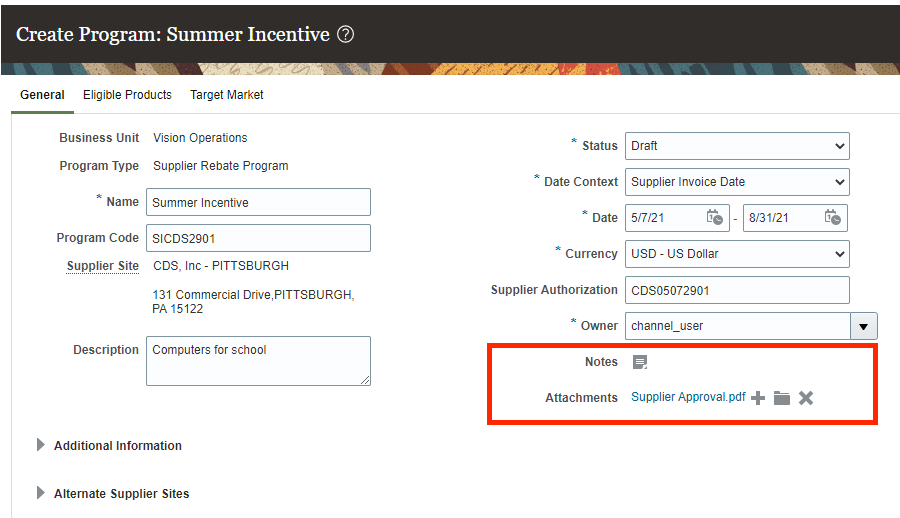Switch to the Target Market tab
Viewport: 900px width, 518px height.
(227, 95)
